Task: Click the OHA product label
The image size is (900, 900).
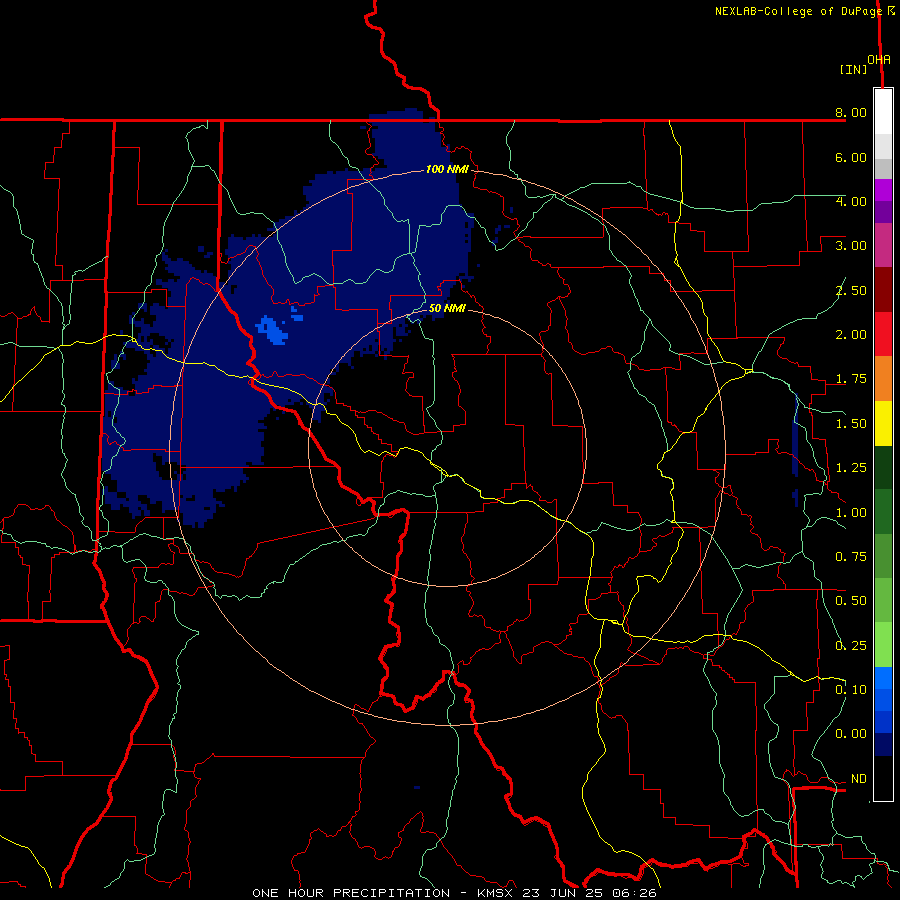Action: pyautogui.click(x=879, y=59)
